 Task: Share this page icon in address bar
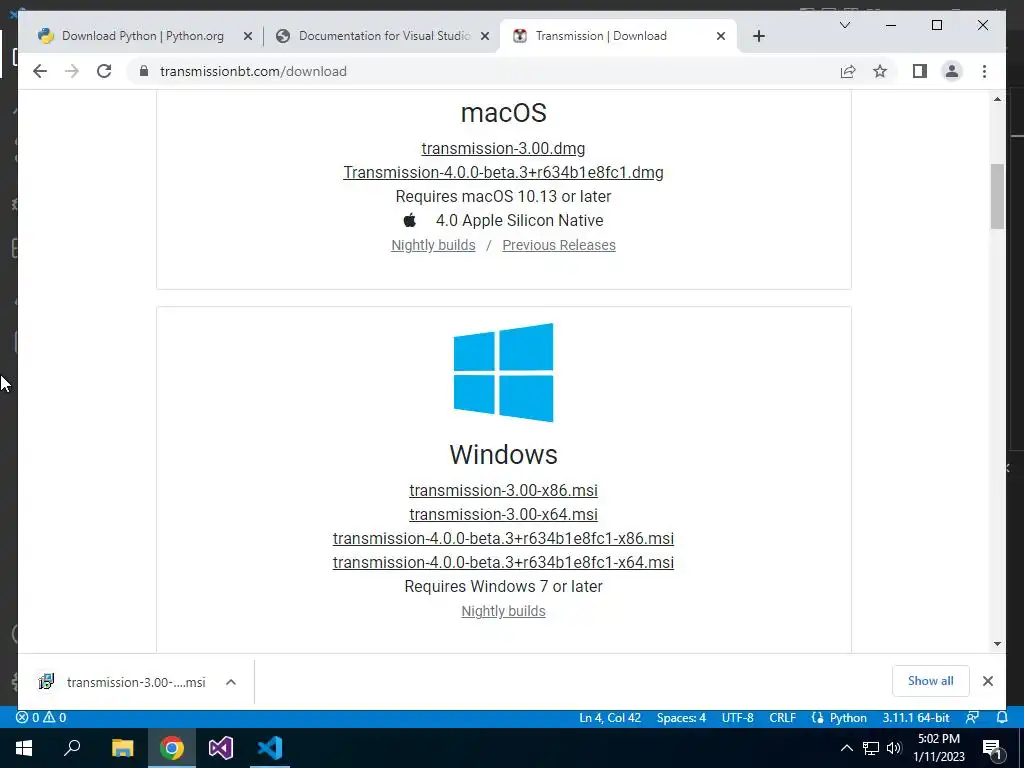point(848,71)
